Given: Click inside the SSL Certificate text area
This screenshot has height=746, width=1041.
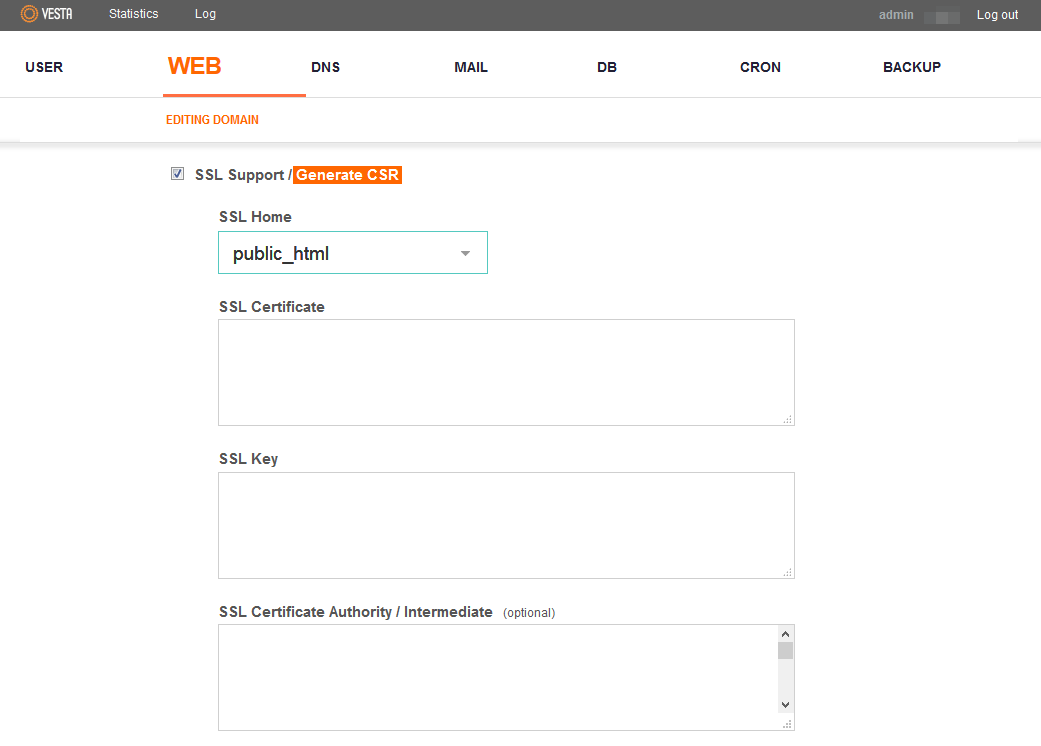Looking at the screenshot, I should tap(505, 372).
